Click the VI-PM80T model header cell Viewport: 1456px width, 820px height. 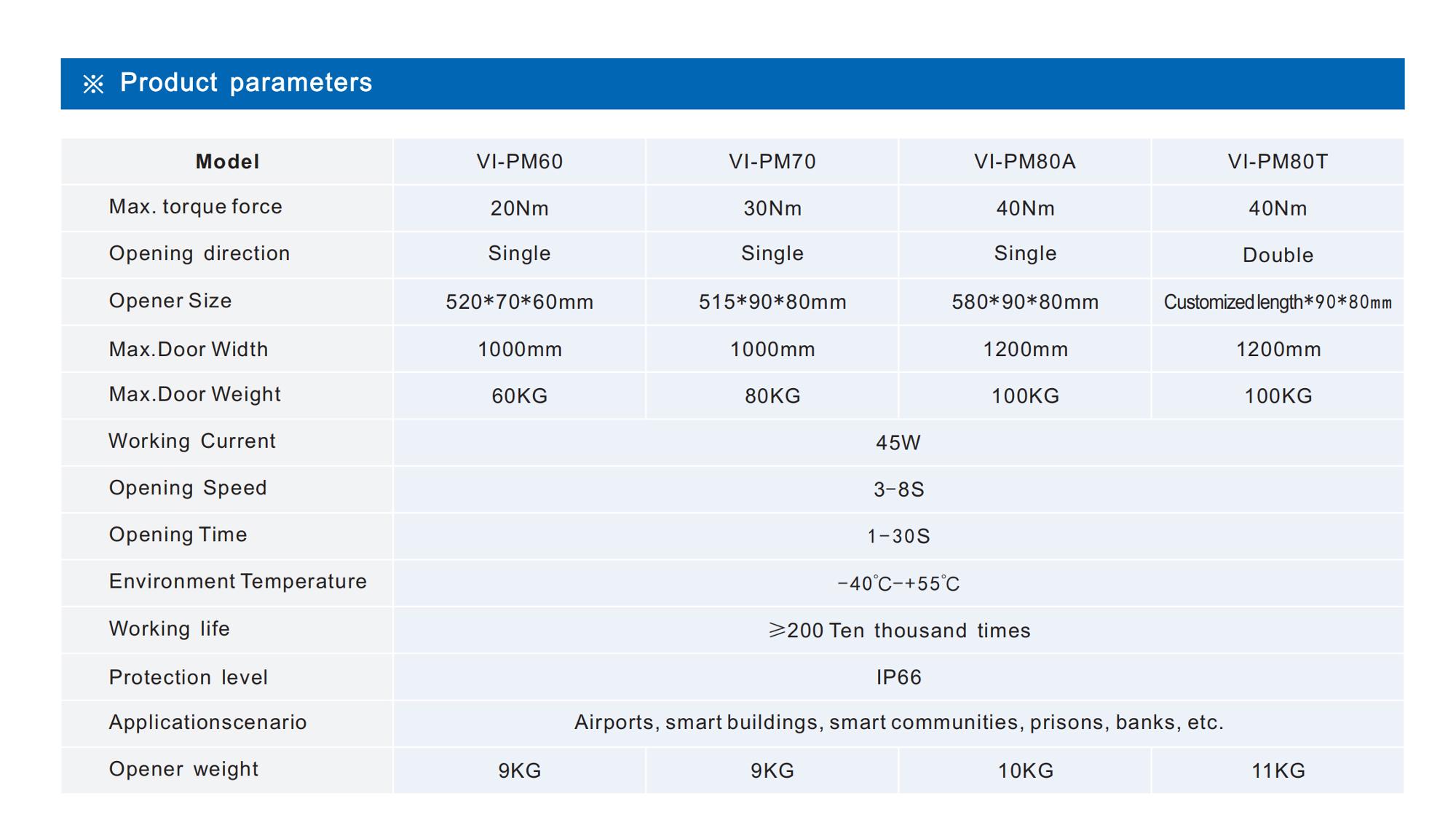click(1278, 162)
